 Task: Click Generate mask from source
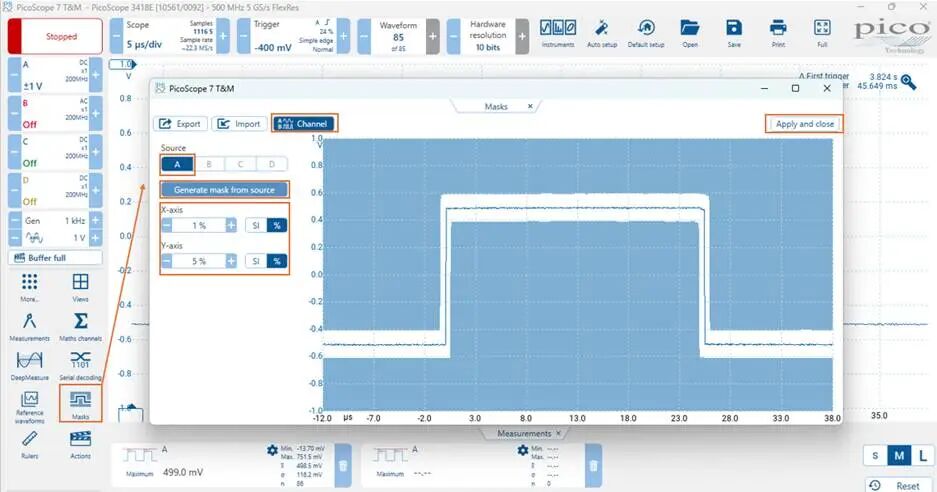(224, 190)
